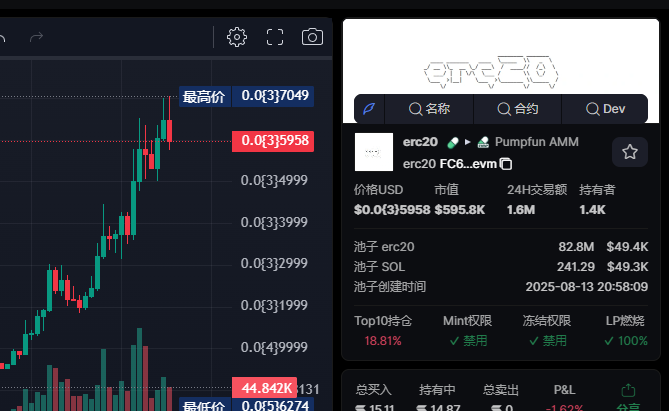Click the feather icon in search bar
Screen dimensions: 669x411
(x=369, y=109)
